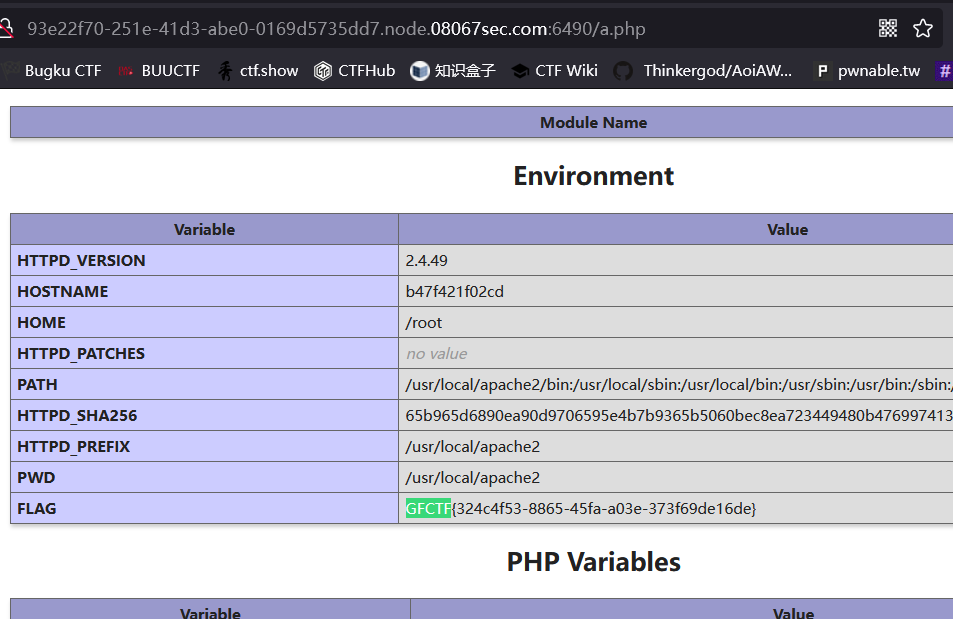Screen dimensions: 953x619
Task: Click the Environment section heading
Action: pyautogui.click(x=593, y=176)
